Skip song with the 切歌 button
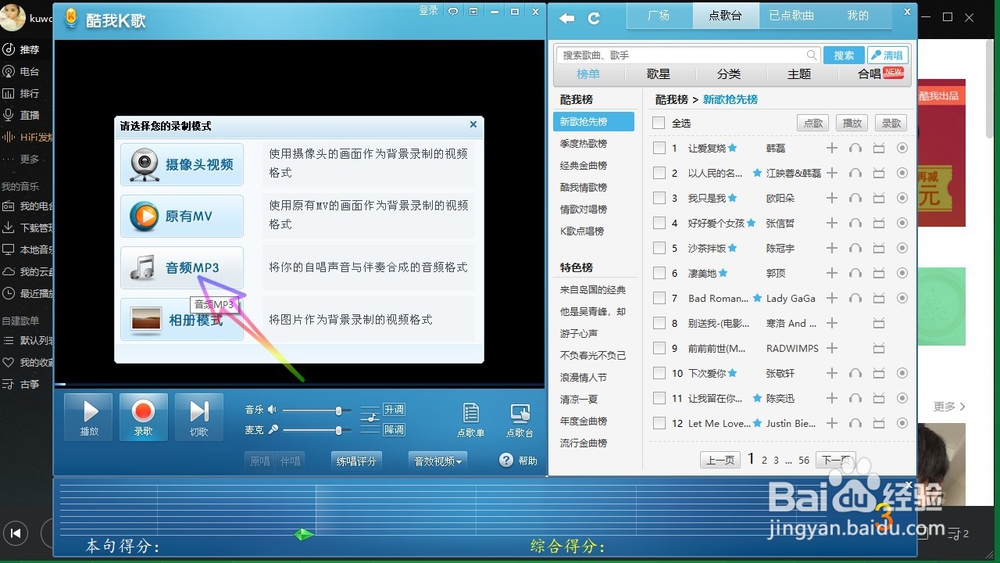Viewport: 1000px width, 563px height. coord(199,417)
